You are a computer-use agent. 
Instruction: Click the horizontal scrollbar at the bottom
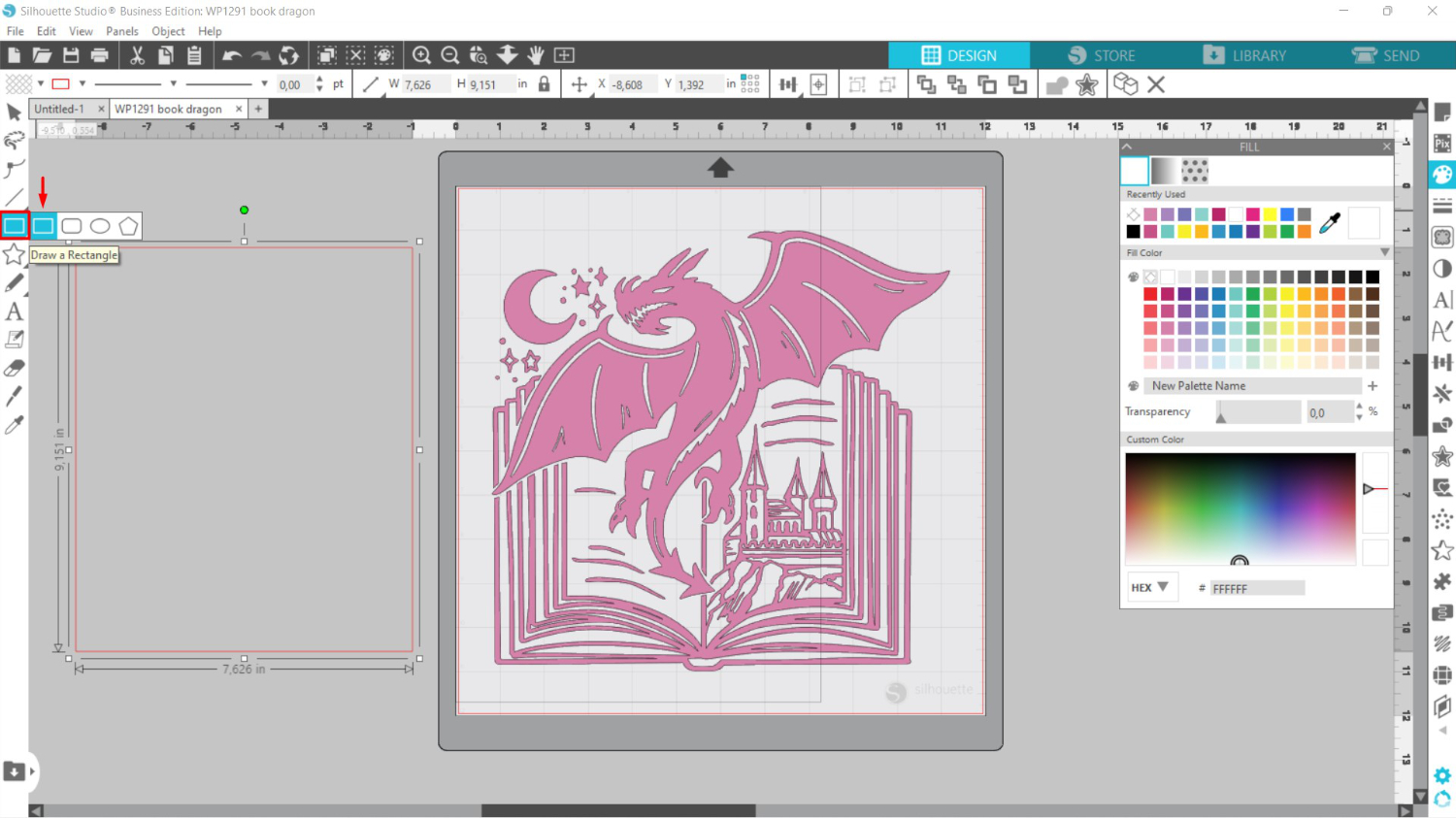click(618, 810)
